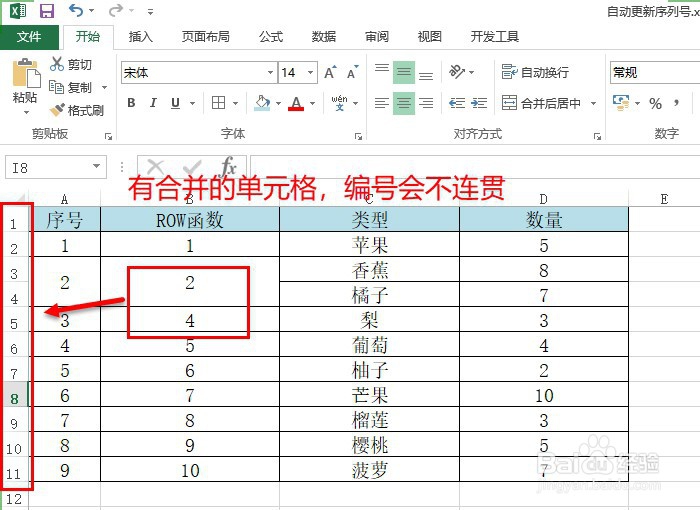Click the decrease indent icon
The image size is (700, 510).
tap(457, 103)
